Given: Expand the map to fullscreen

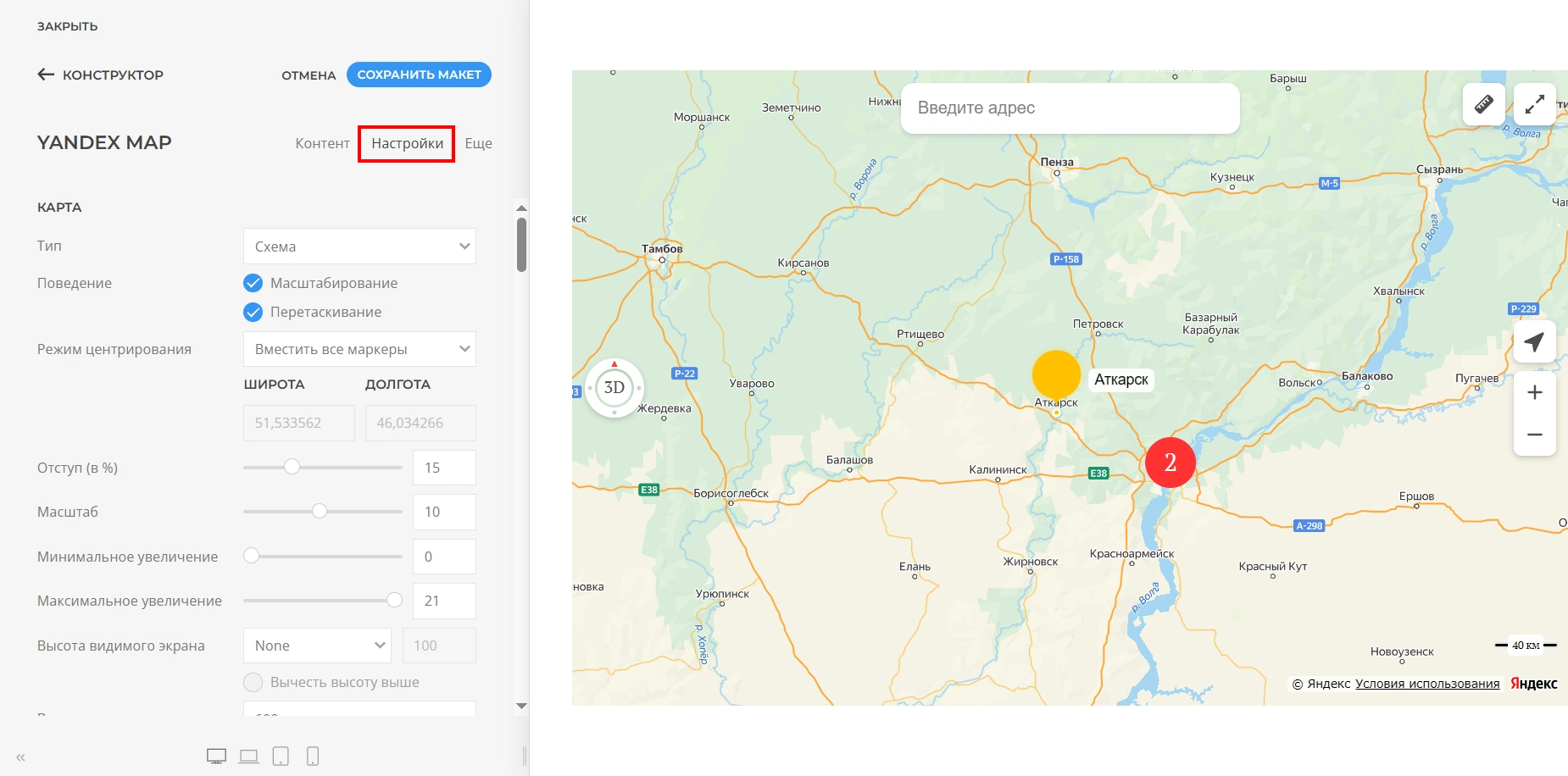Looking at the screenshot, I should [x=1534, y=104].
